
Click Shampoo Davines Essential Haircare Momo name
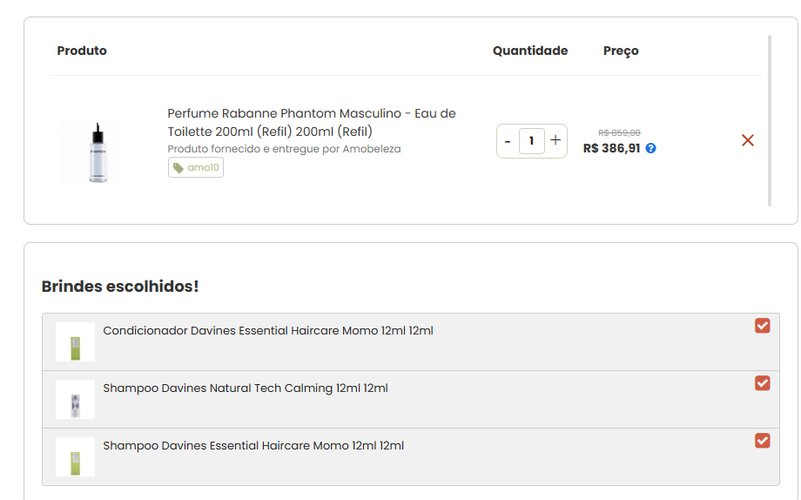(x=253, y=445)
